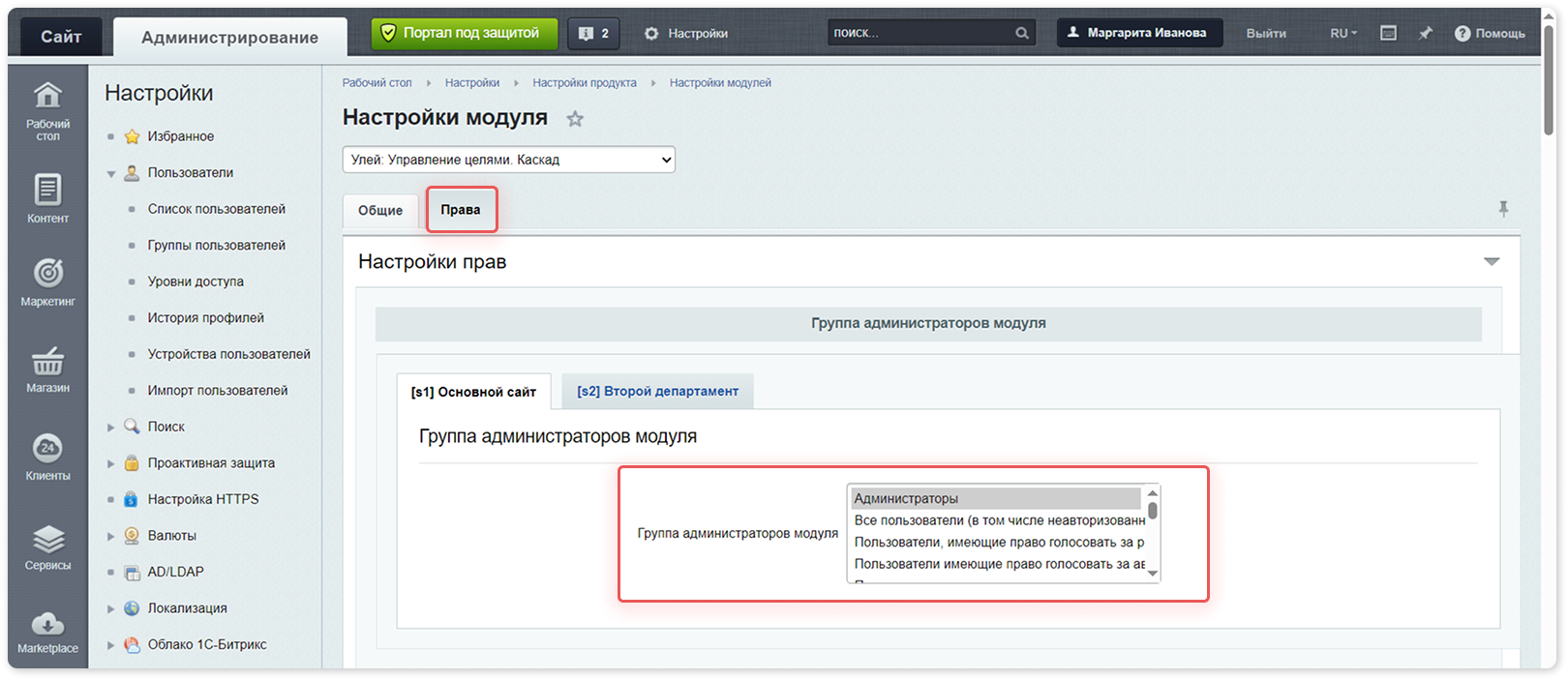1568x680 pixels.
Task: Open the module selection dropdown
Action: tap(509, 160)
